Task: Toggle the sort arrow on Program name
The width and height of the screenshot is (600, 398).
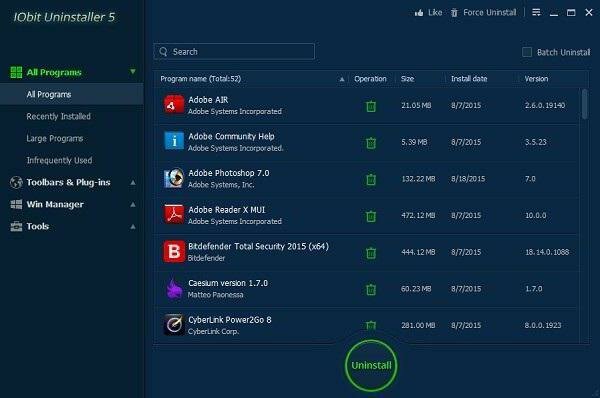Action: [342, 79]
